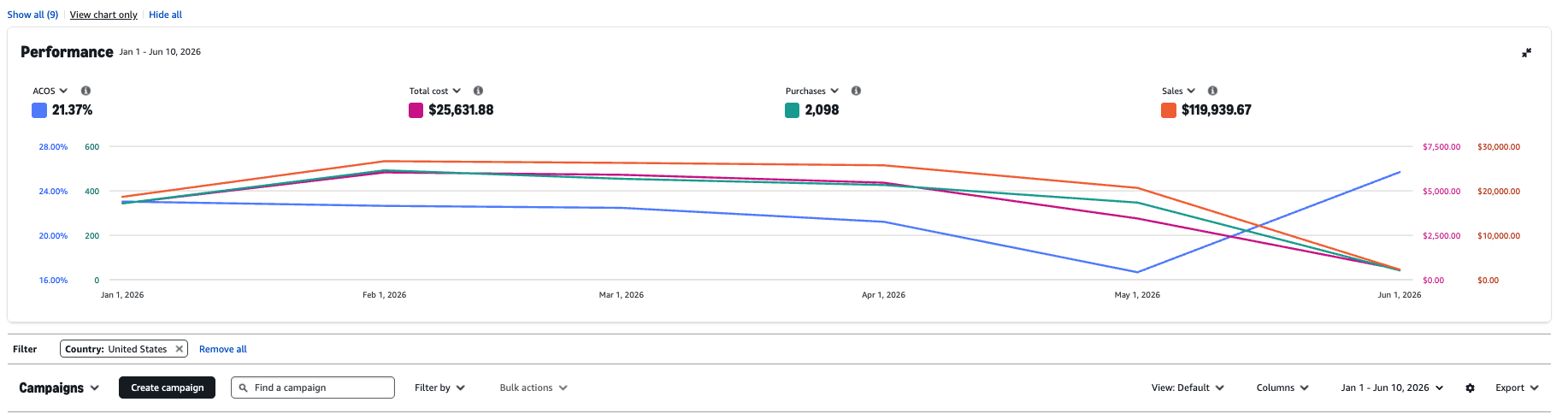This screenshot has height=414, width=1568.
Task: Click the Performance panel title
Action: click(67, 52)
